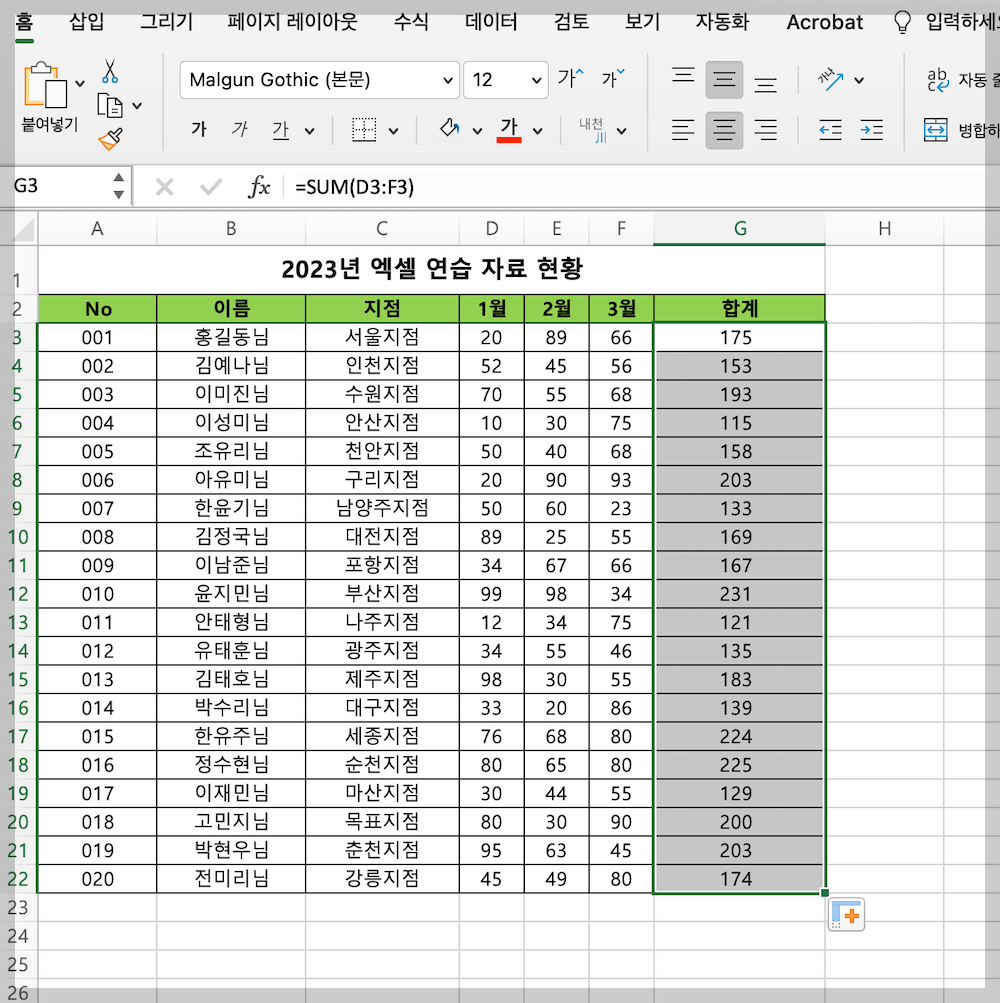Decrease indent icon
Viewport: 1000px width, 1003px height.
[x=830, y=130]
